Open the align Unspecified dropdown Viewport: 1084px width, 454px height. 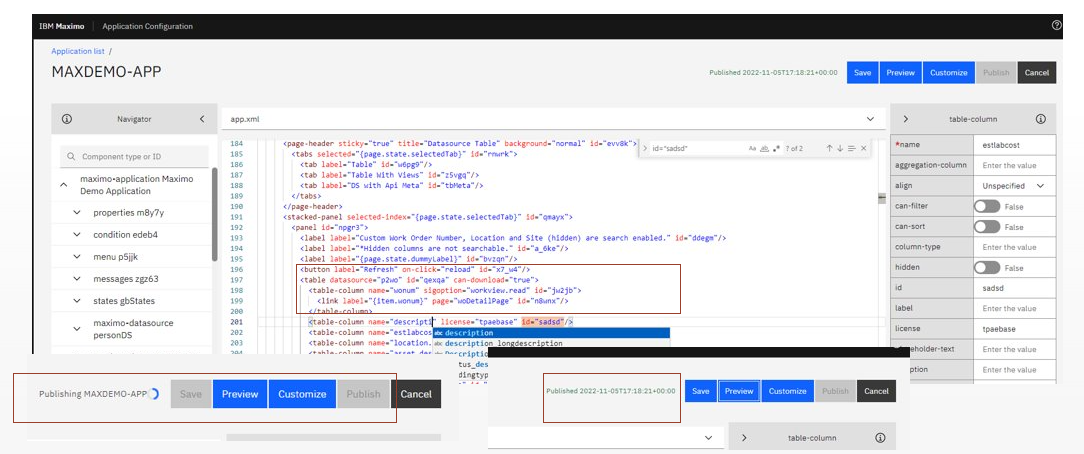(1014, 186)
